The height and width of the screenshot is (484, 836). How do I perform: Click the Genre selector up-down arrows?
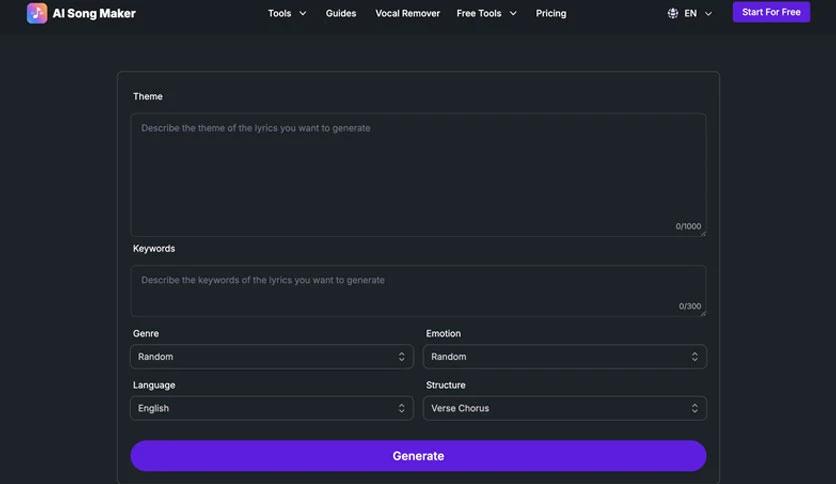(x=402, y=357)
